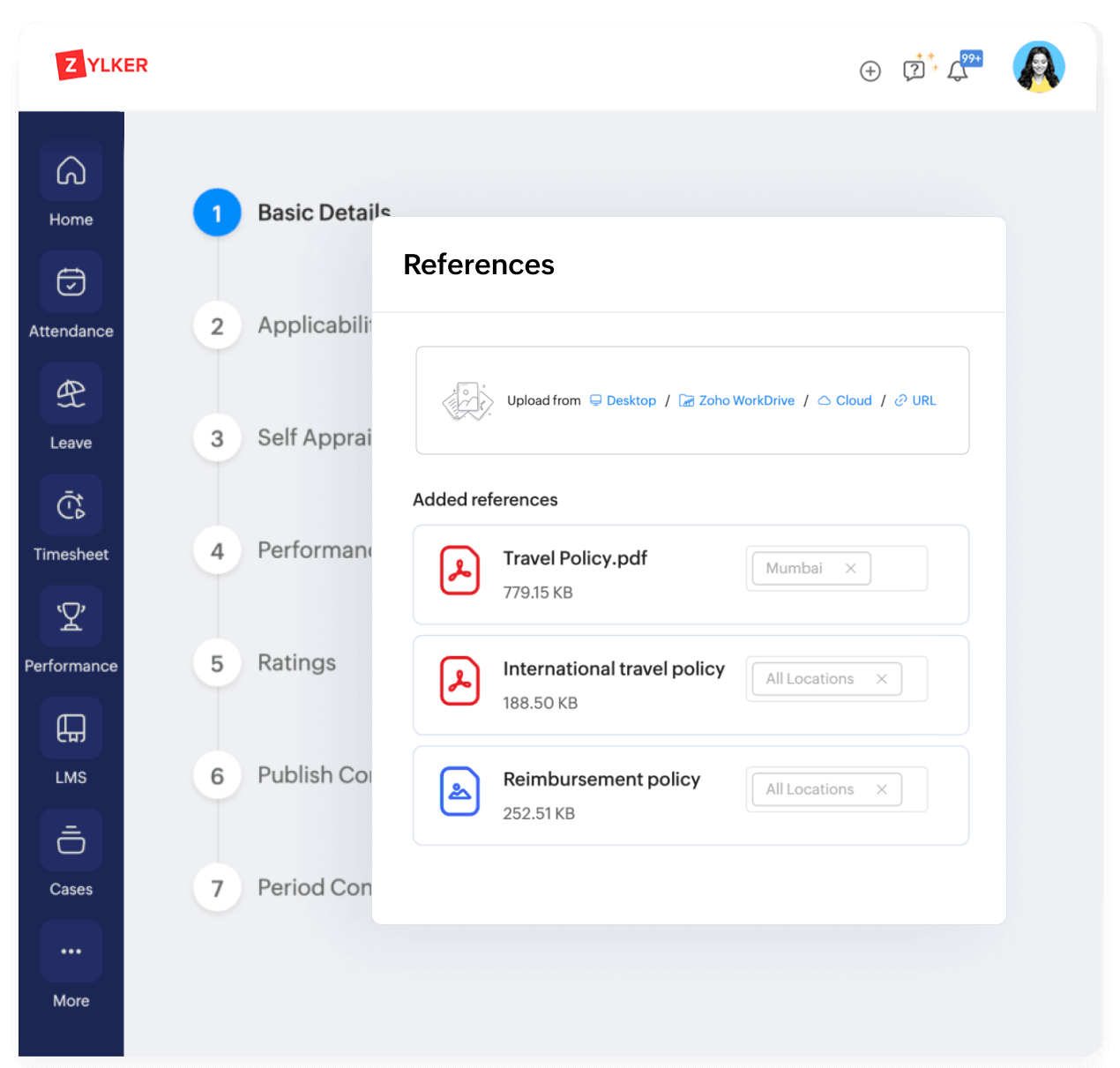Remove All Locations tag for International travel policy
1120x1068 pixels.
click(x=881, y=679)
